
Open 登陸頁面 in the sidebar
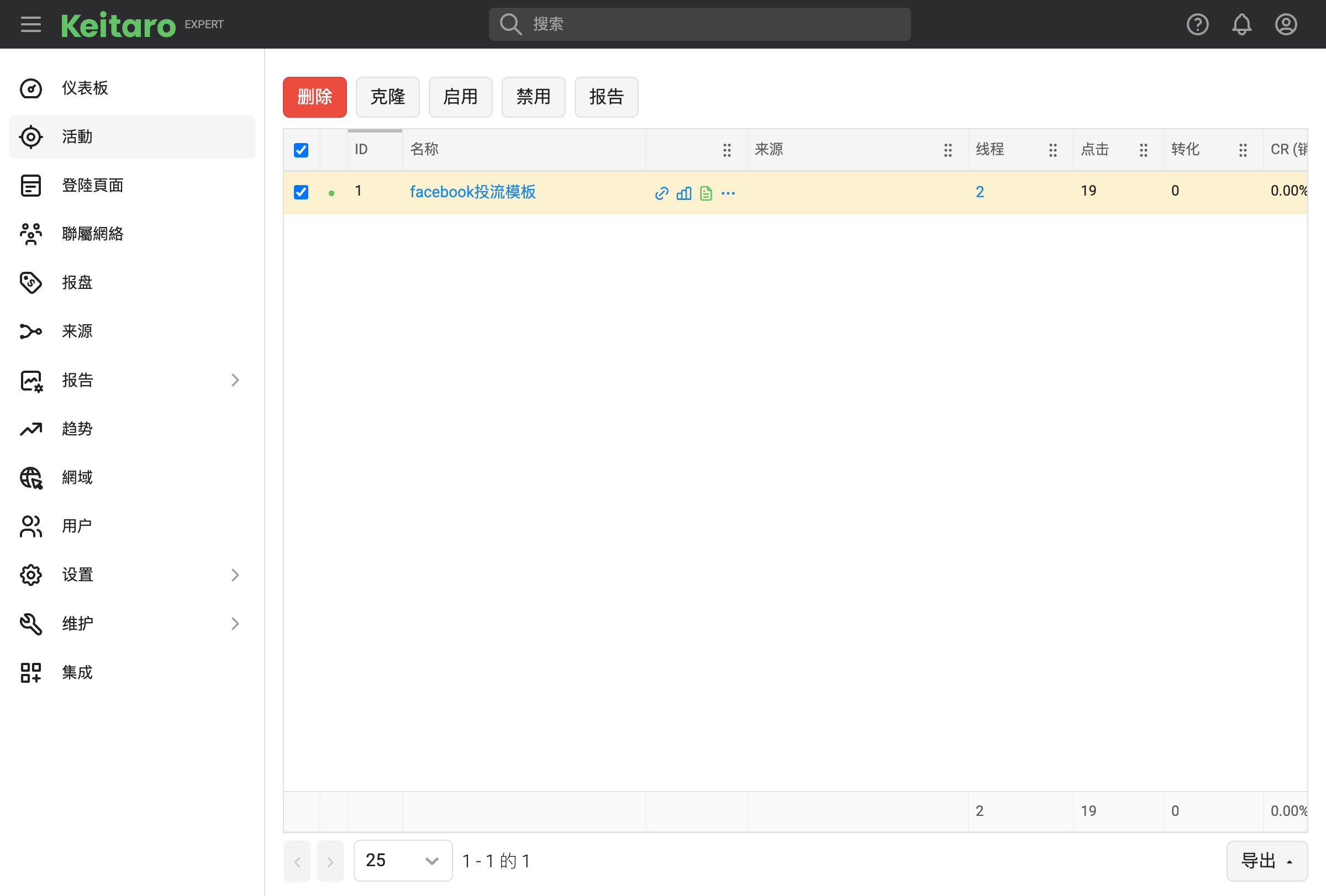(132, 186)
